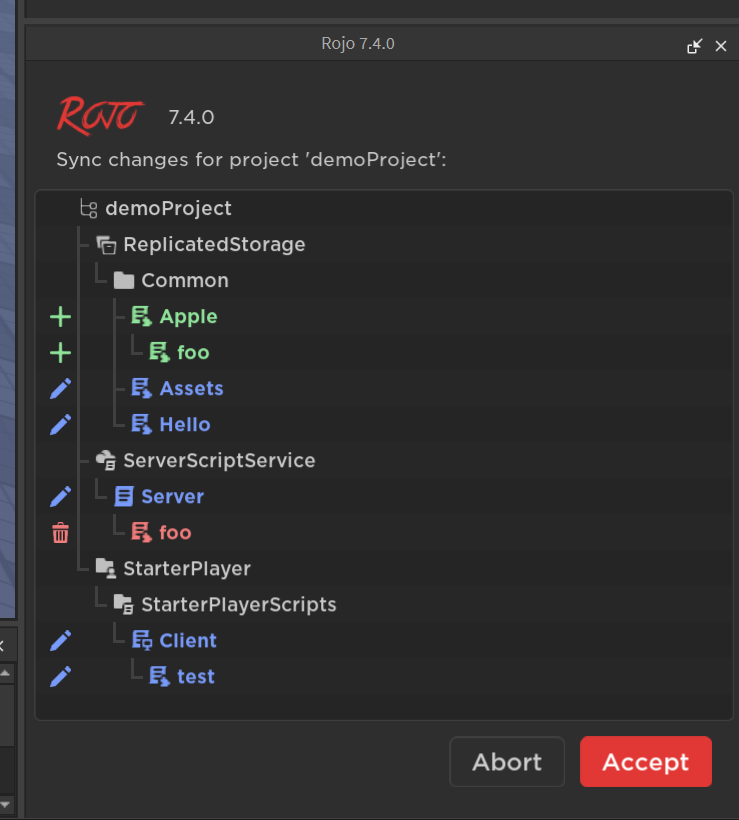
Task: Click the Server script icon
Action: 124,496
